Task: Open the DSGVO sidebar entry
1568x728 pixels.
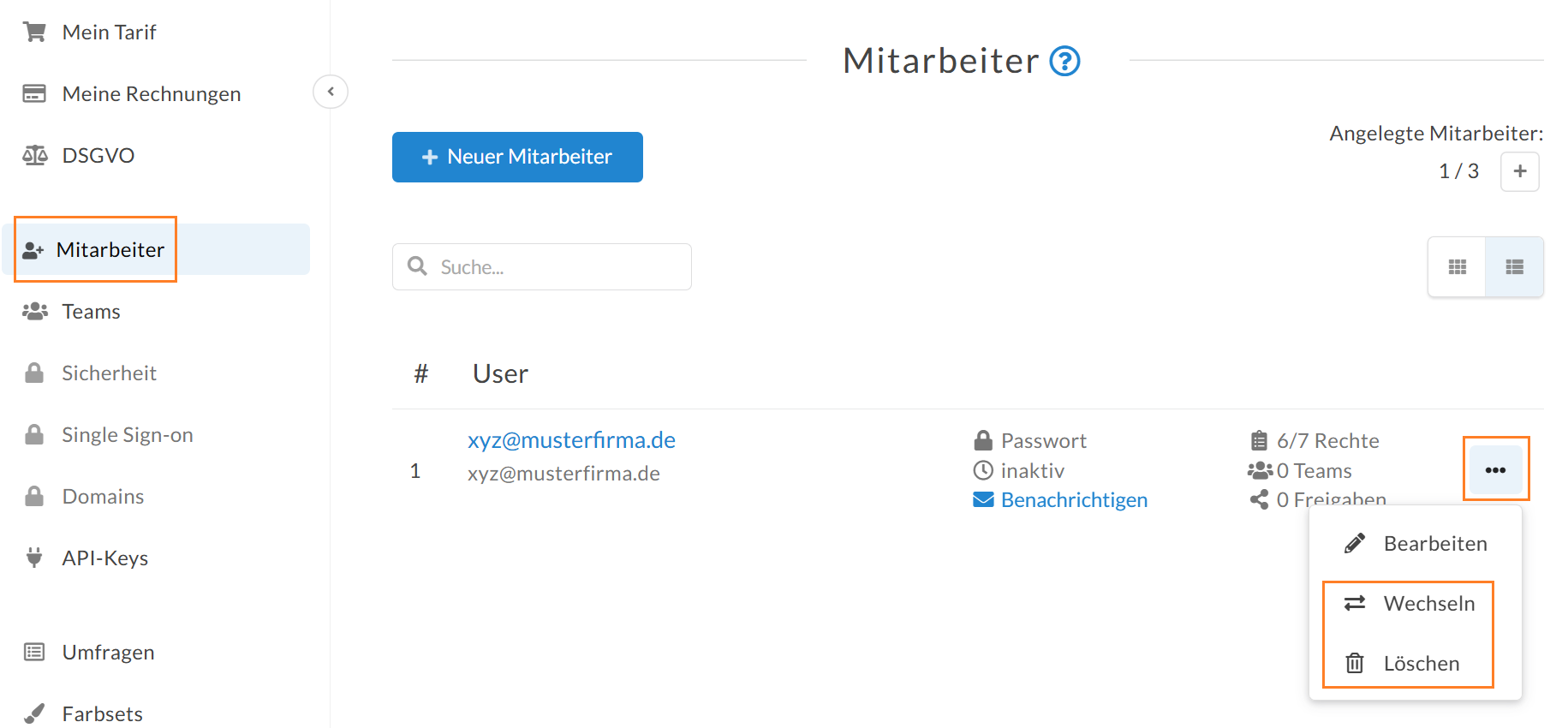Action: pos(98,156)
